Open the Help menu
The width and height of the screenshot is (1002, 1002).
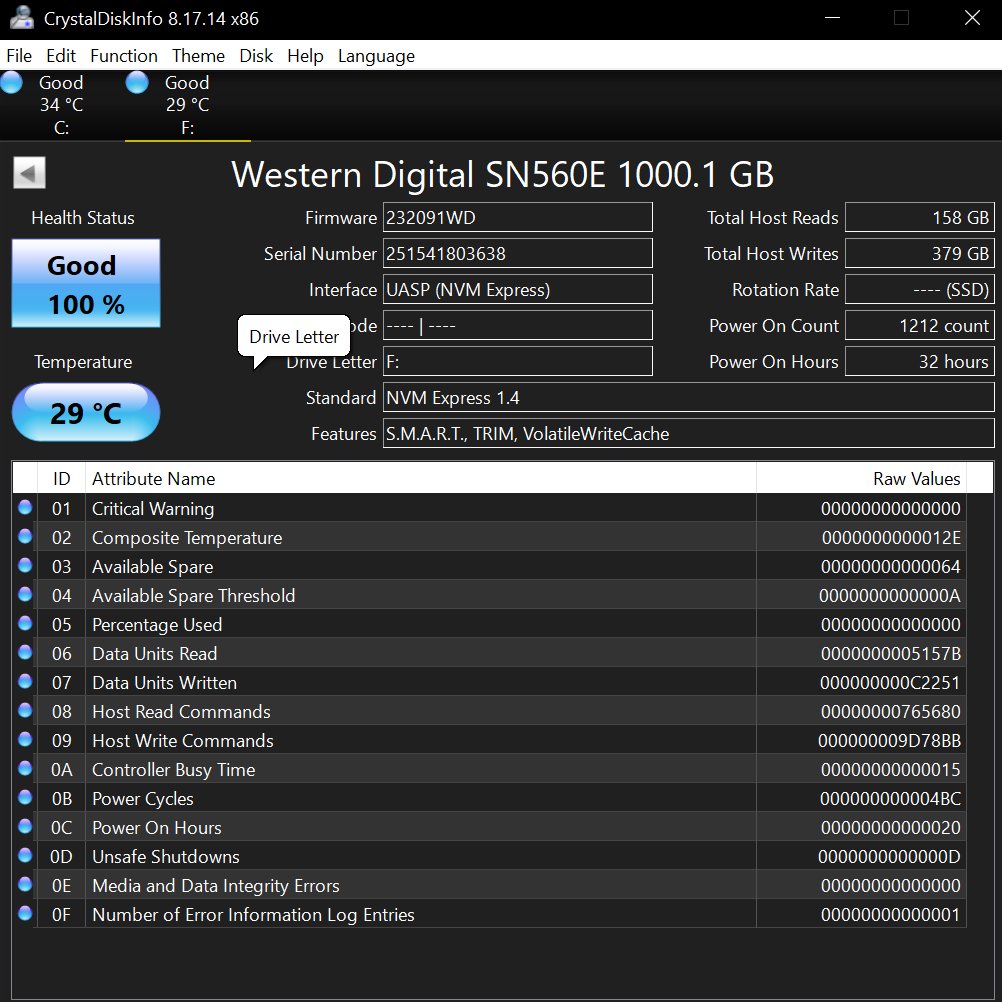tap(305, 56)
